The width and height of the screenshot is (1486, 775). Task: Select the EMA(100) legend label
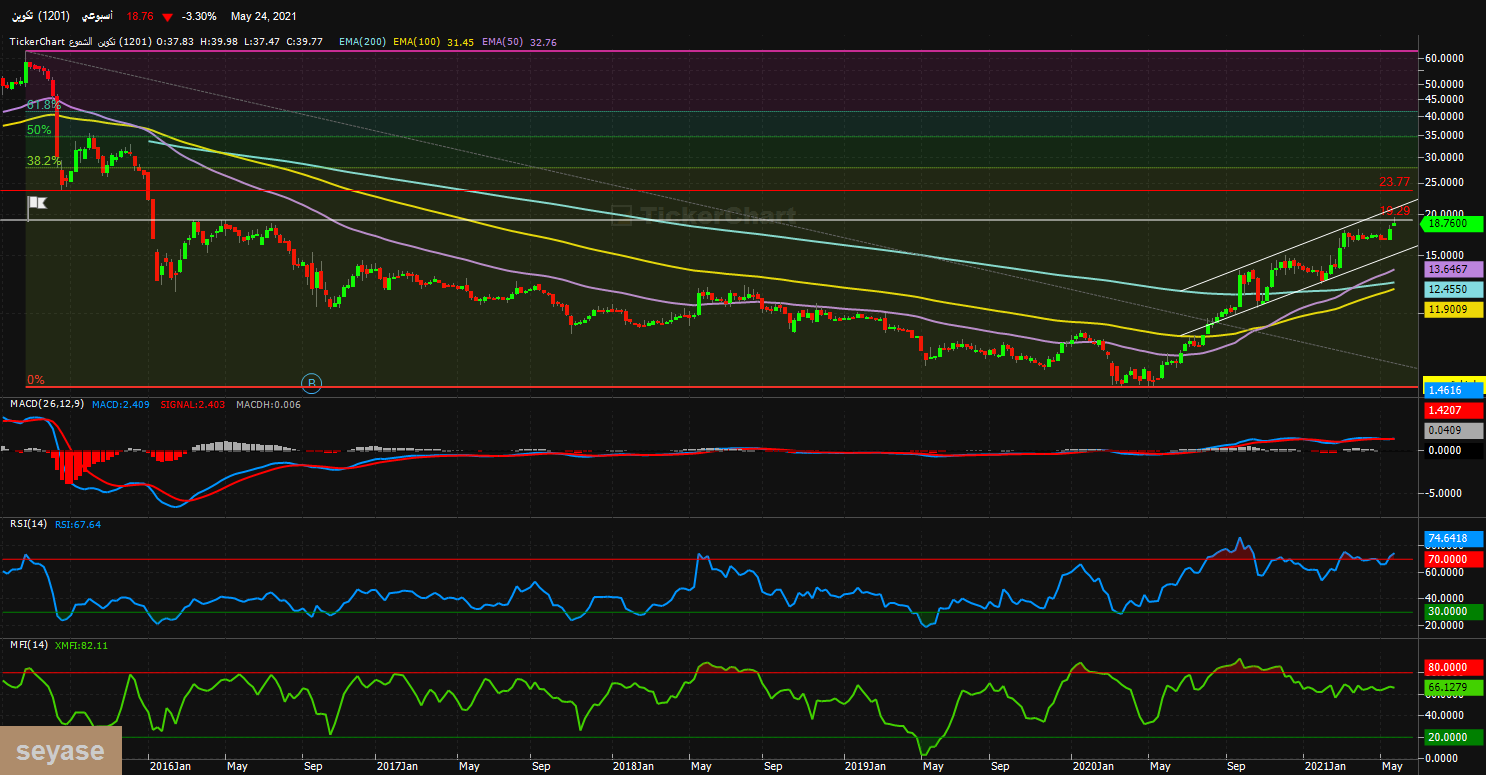[x=416, y=42]
